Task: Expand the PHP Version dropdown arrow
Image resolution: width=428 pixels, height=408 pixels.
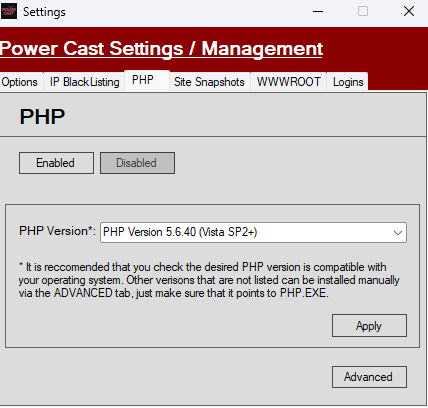Action: point(398,232)
